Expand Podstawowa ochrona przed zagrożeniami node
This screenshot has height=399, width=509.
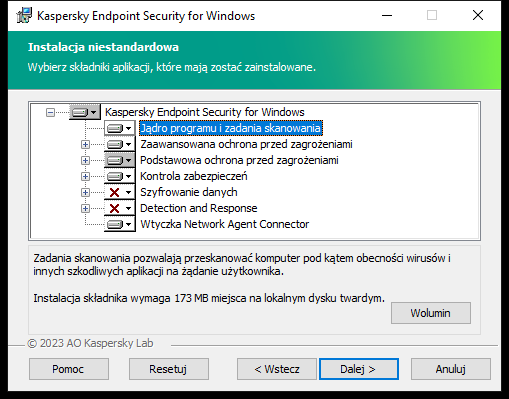(85, 160)
